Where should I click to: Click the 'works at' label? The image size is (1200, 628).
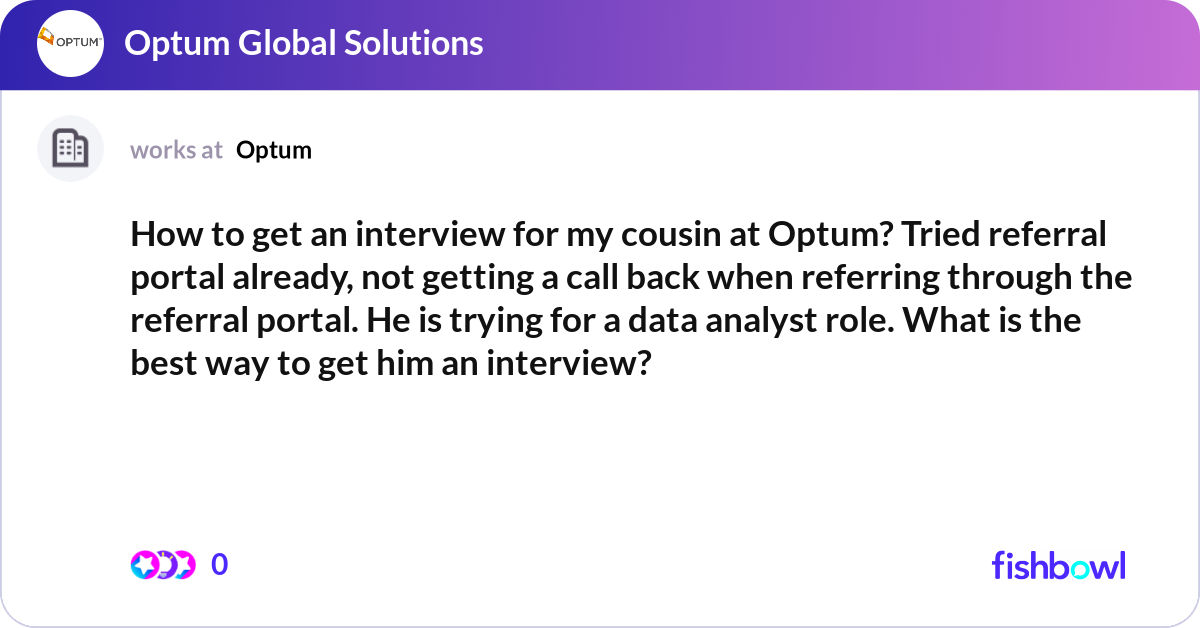click(176, 150)
